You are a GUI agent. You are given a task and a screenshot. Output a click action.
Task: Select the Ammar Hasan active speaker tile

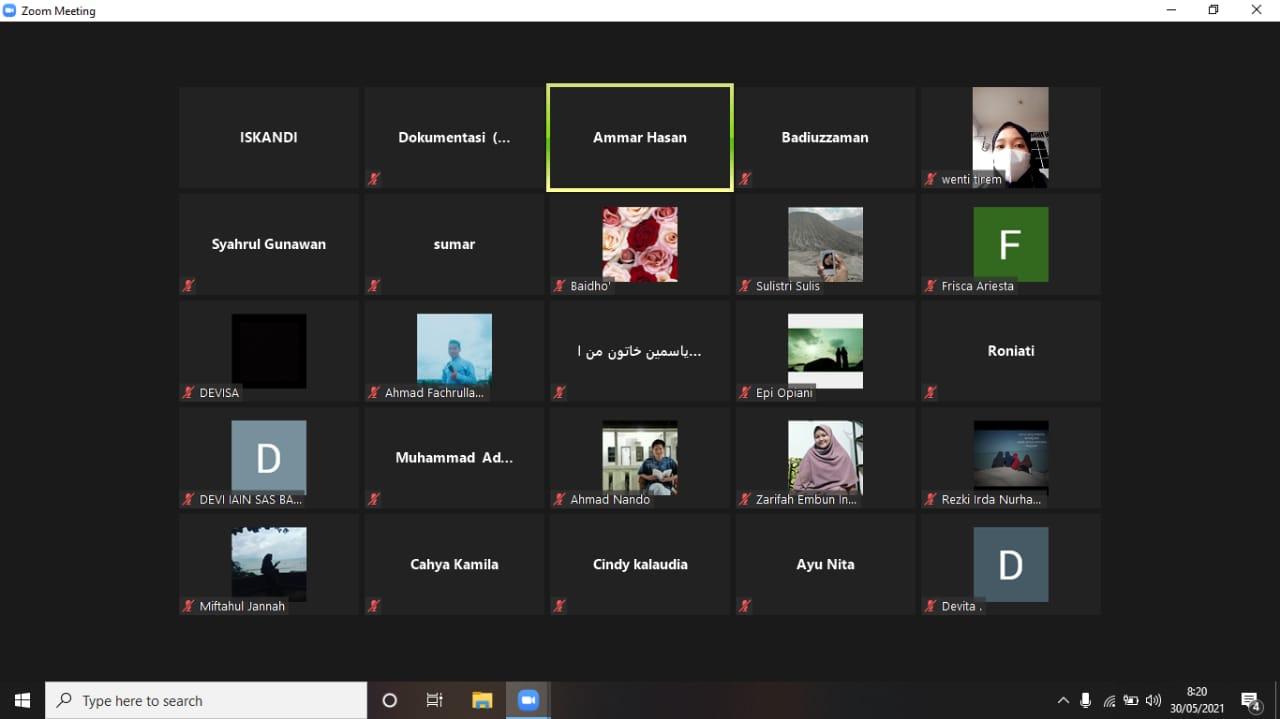point(640,137)
